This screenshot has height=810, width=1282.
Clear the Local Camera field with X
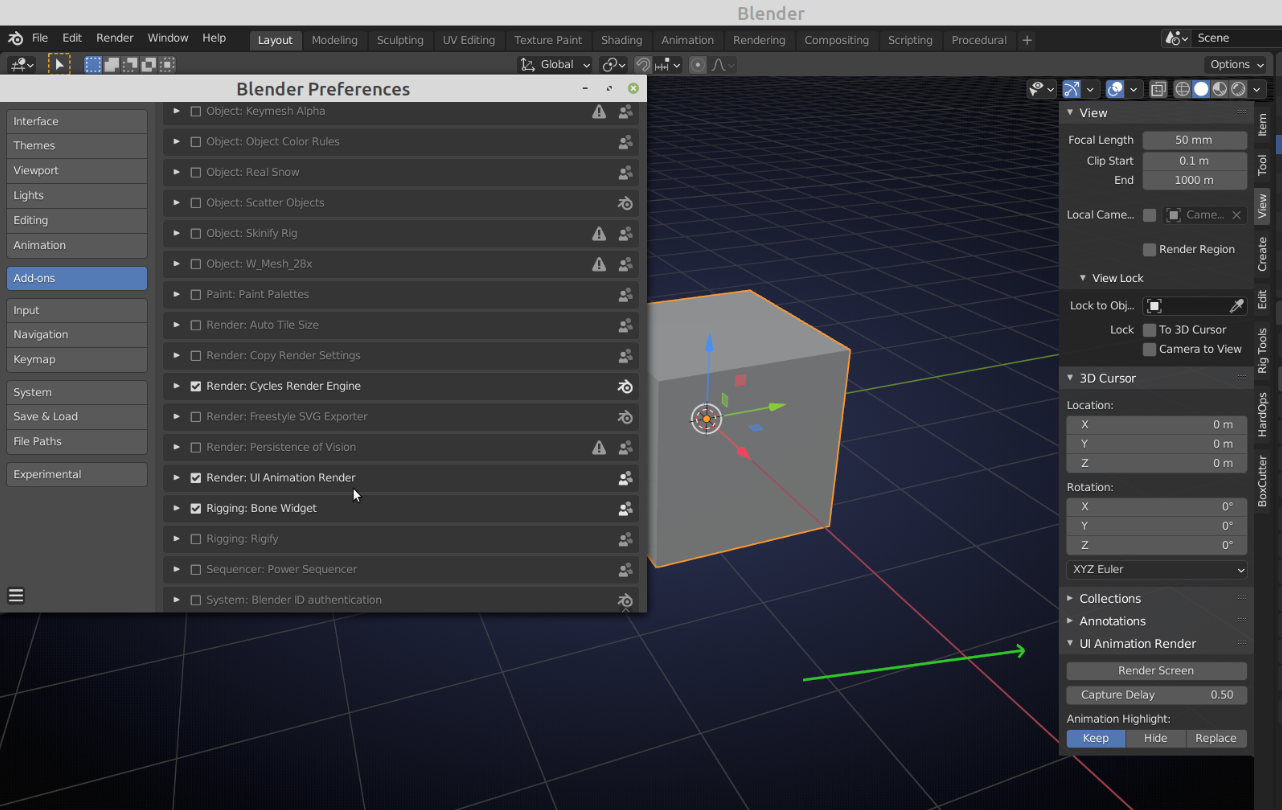[x=1237, y=215]
